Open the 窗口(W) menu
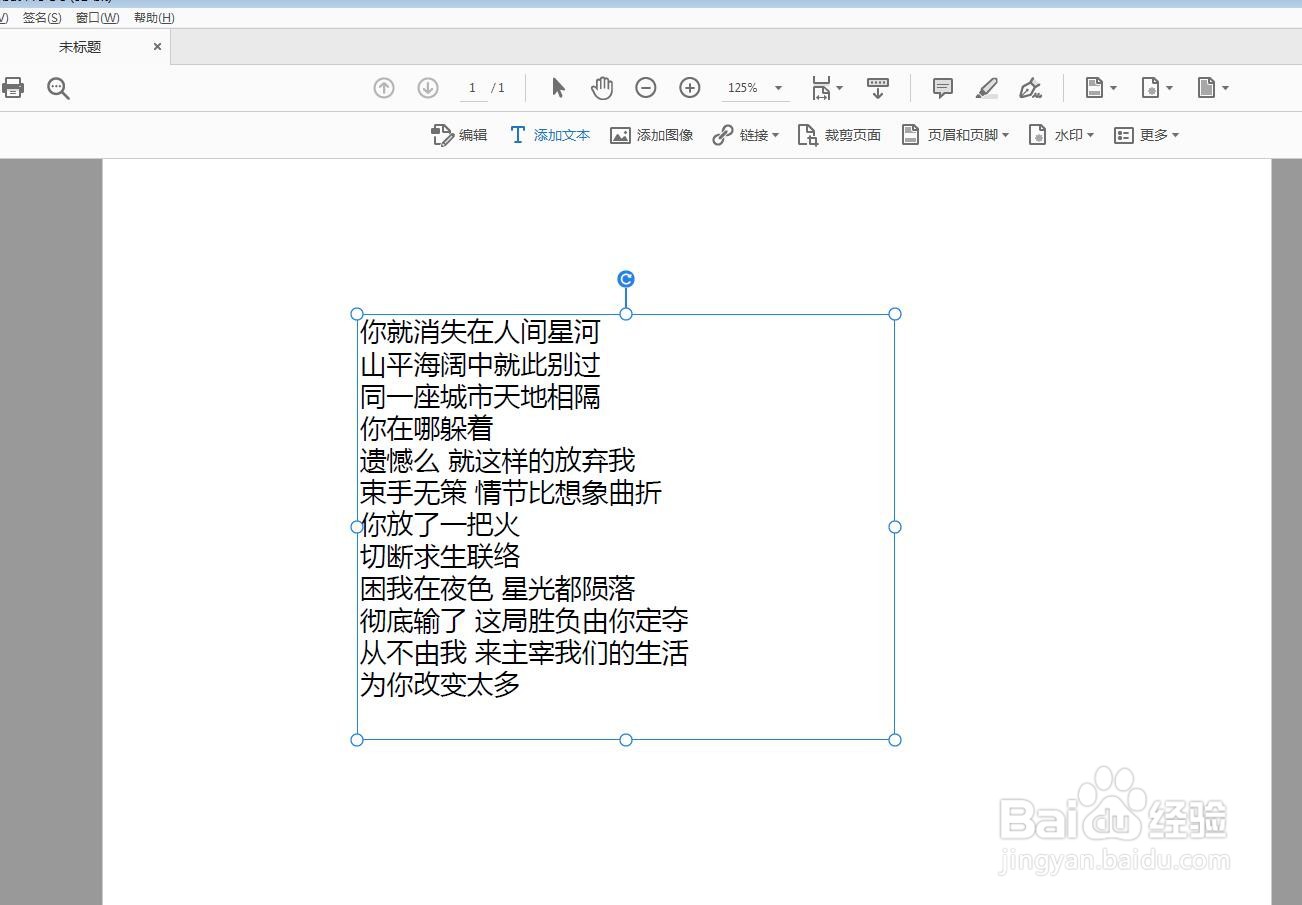This screenshot has width=1302, height=905. coord(97,18)
